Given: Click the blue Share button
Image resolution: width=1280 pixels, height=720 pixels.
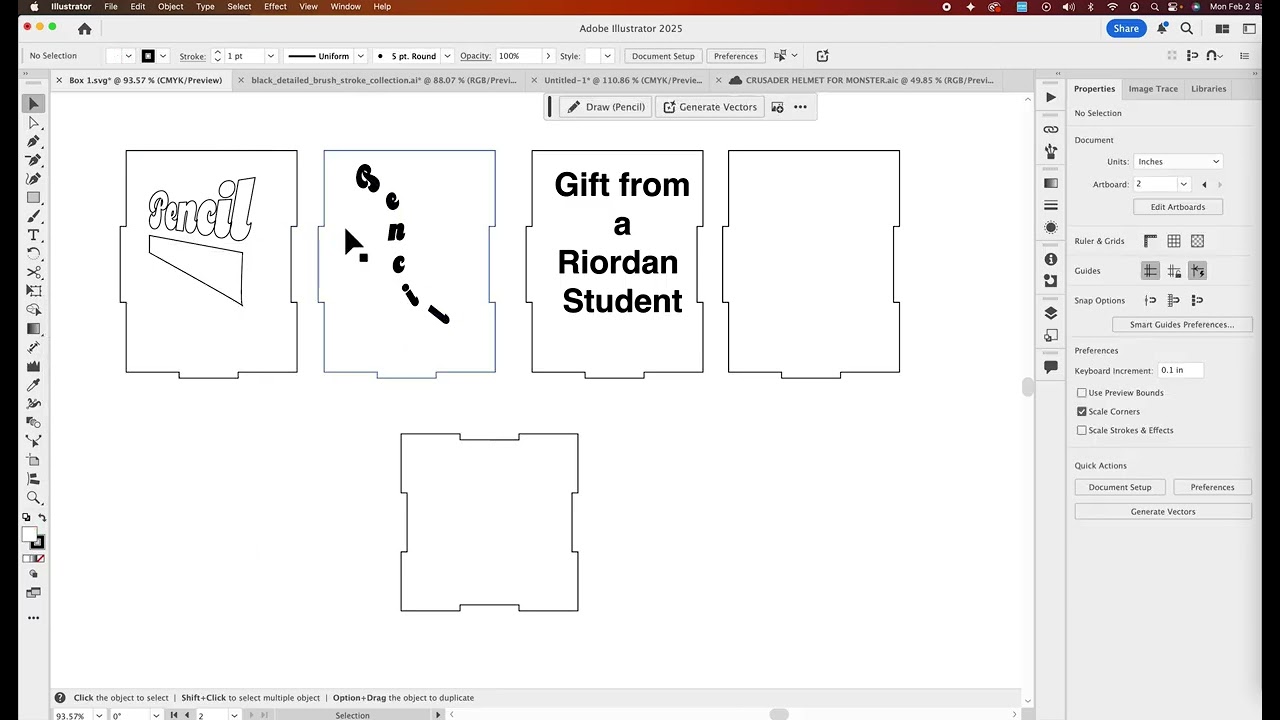Looking at the screenshot, I should [1126, 29].
